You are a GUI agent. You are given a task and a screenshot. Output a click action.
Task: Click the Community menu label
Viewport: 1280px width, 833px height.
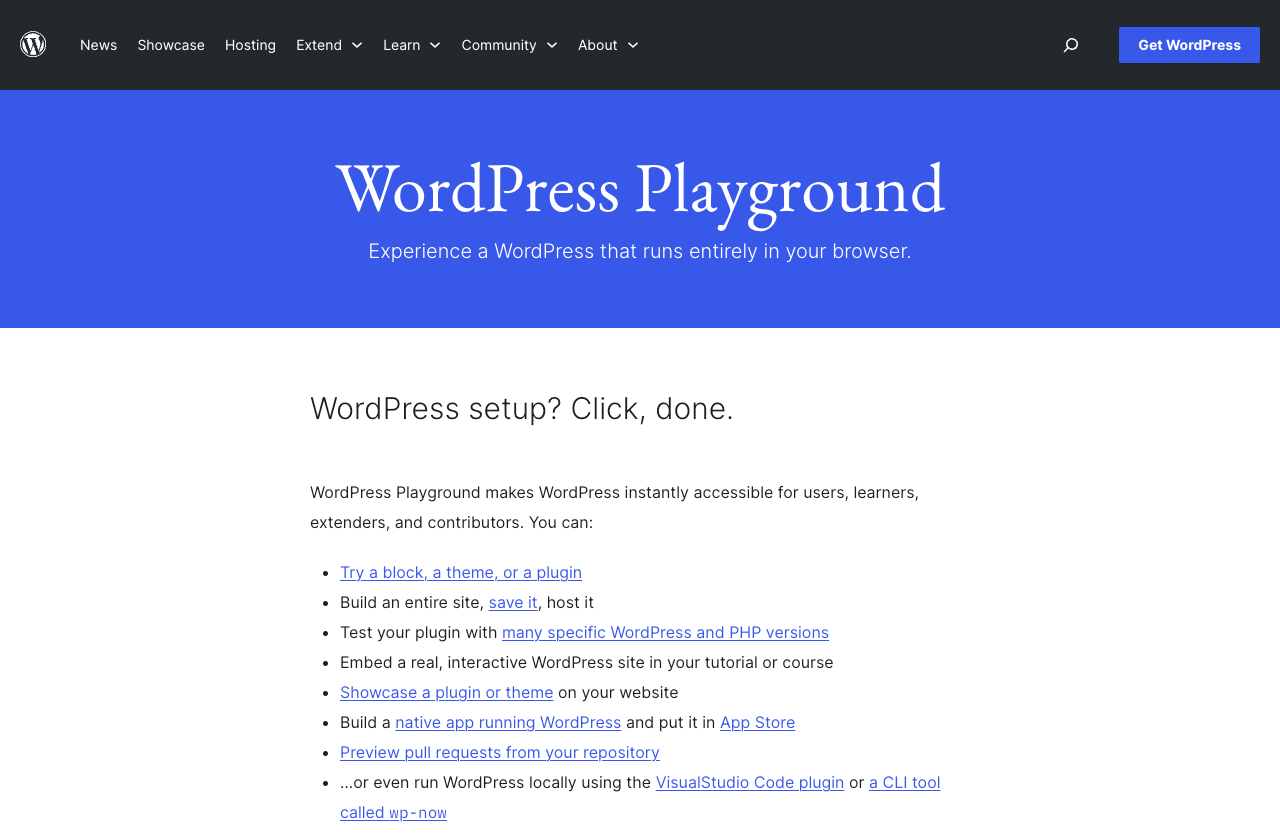click(x=499, y=45)
